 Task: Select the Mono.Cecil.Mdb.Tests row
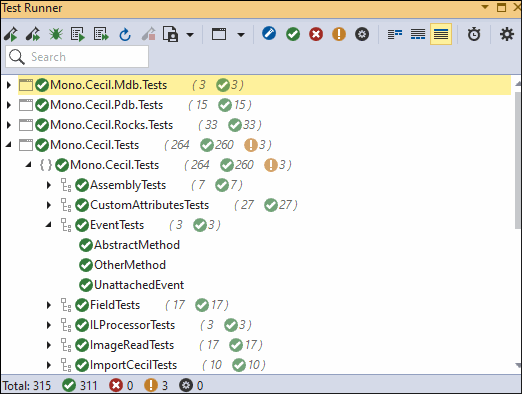264,85
